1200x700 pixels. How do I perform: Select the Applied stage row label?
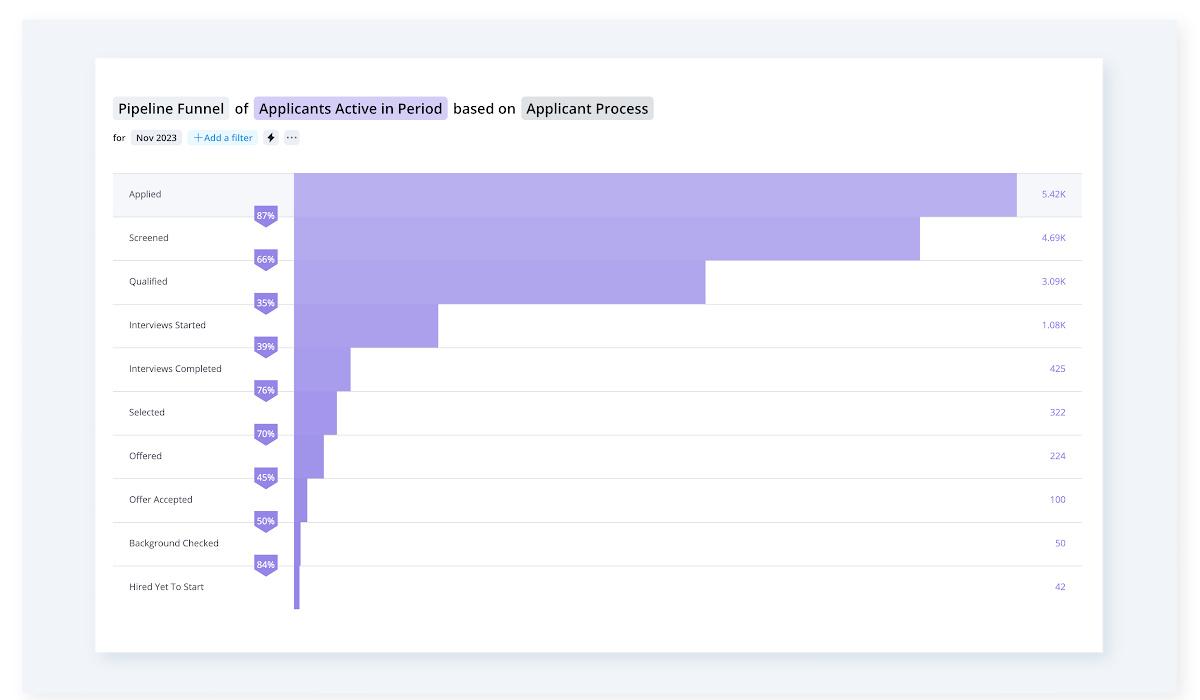click(145, 195)
